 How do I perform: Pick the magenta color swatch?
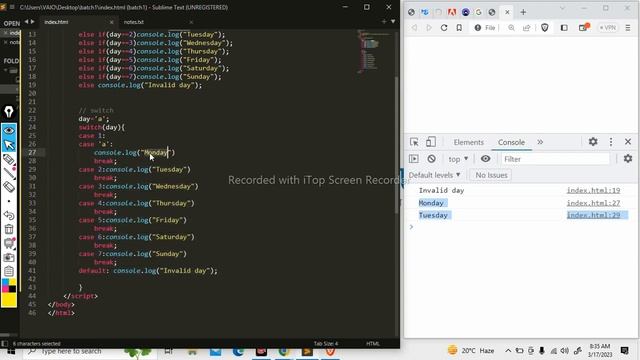coord(5,289)
